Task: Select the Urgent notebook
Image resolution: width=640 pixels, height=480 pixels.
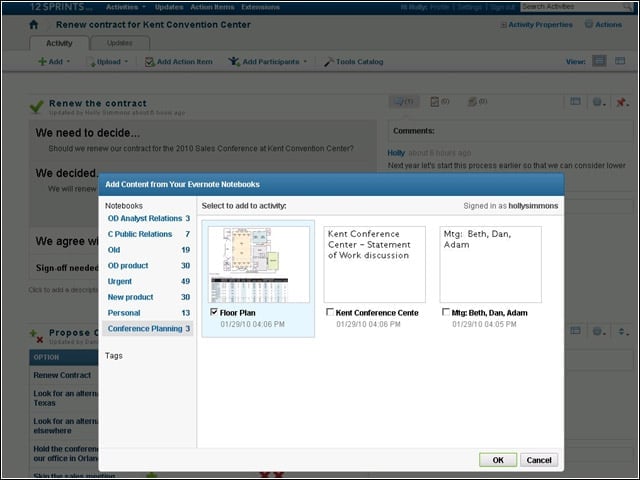Action: (x=149, y=281)
